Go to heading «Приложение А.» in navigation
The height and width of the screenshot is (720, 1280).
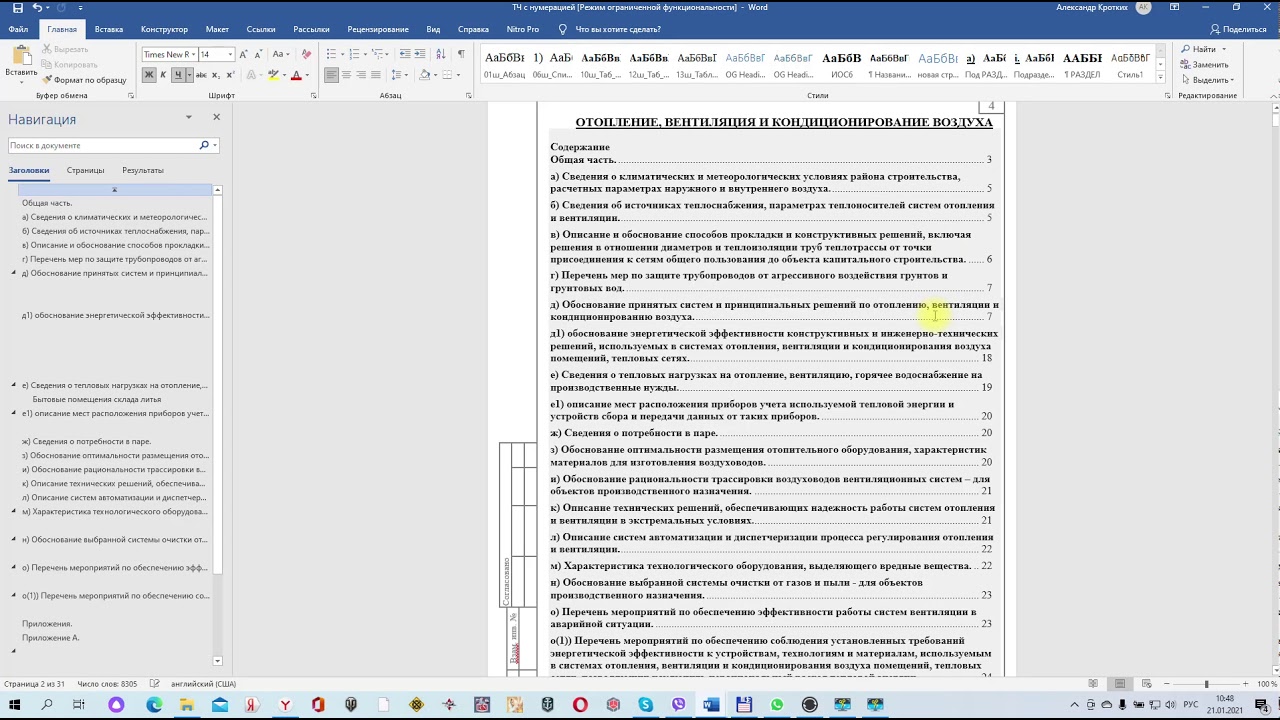50,637
